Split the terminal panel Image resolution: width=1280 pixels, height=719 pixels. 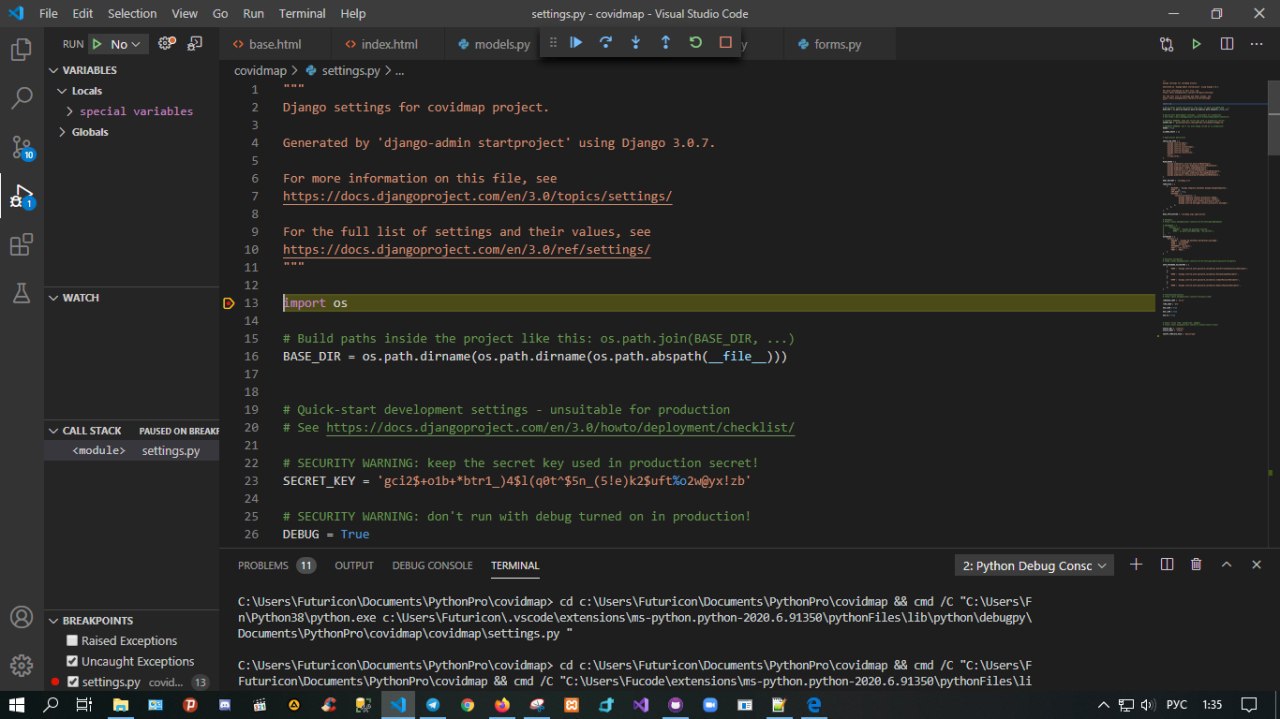[1166, 565]
